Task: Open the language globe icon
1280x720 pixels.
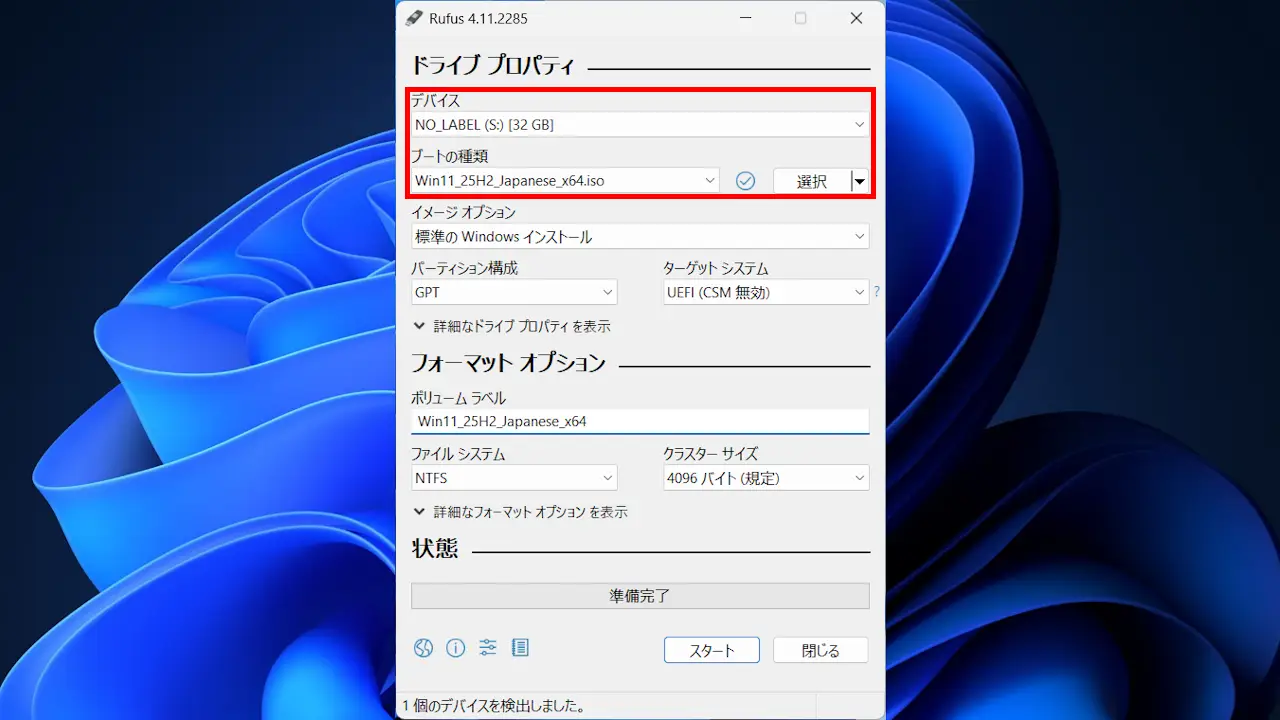Action: (x=424, y=648)
